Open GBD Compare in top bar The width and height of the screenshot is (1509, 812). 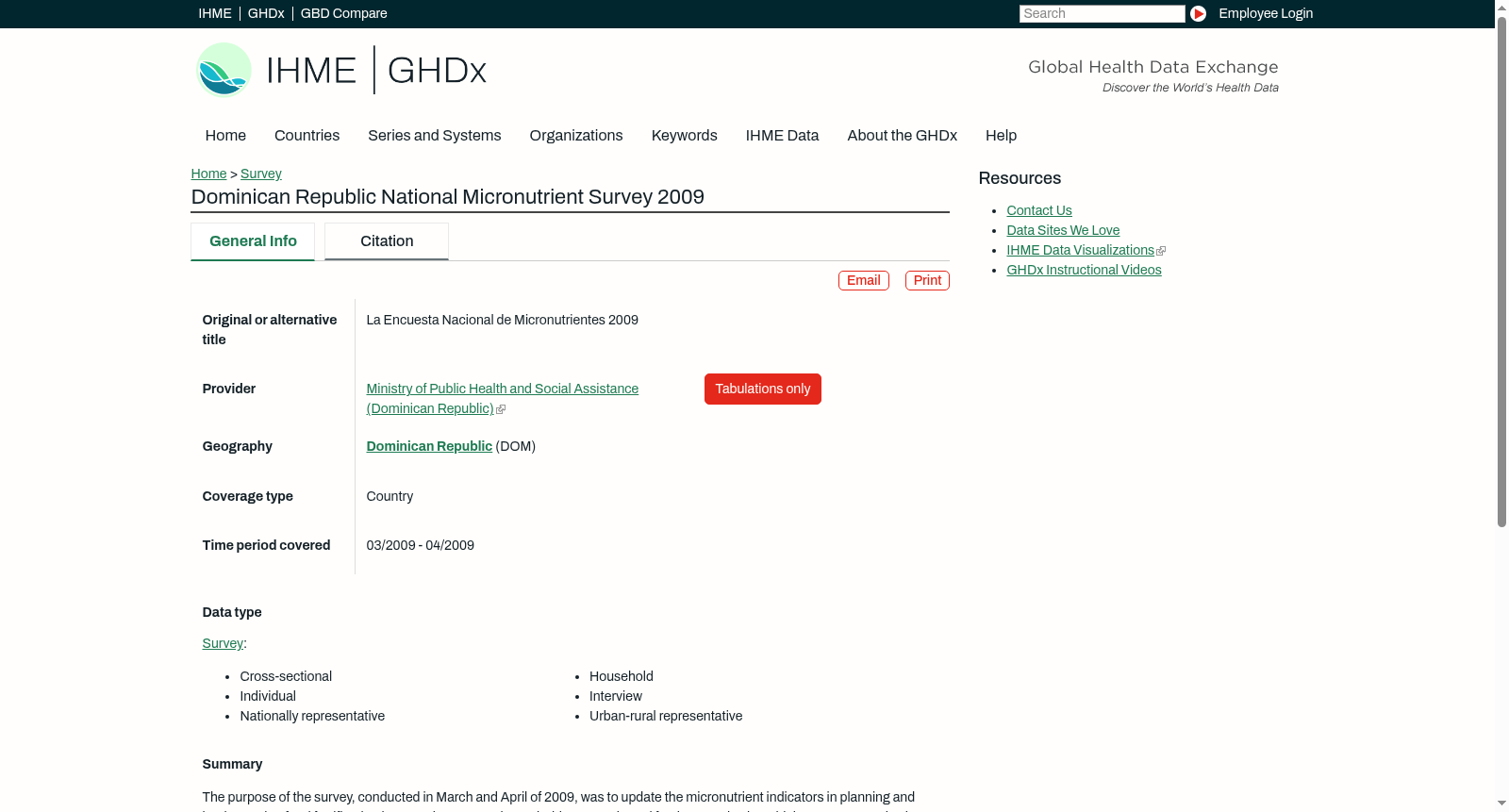click(x=344, y=13)
